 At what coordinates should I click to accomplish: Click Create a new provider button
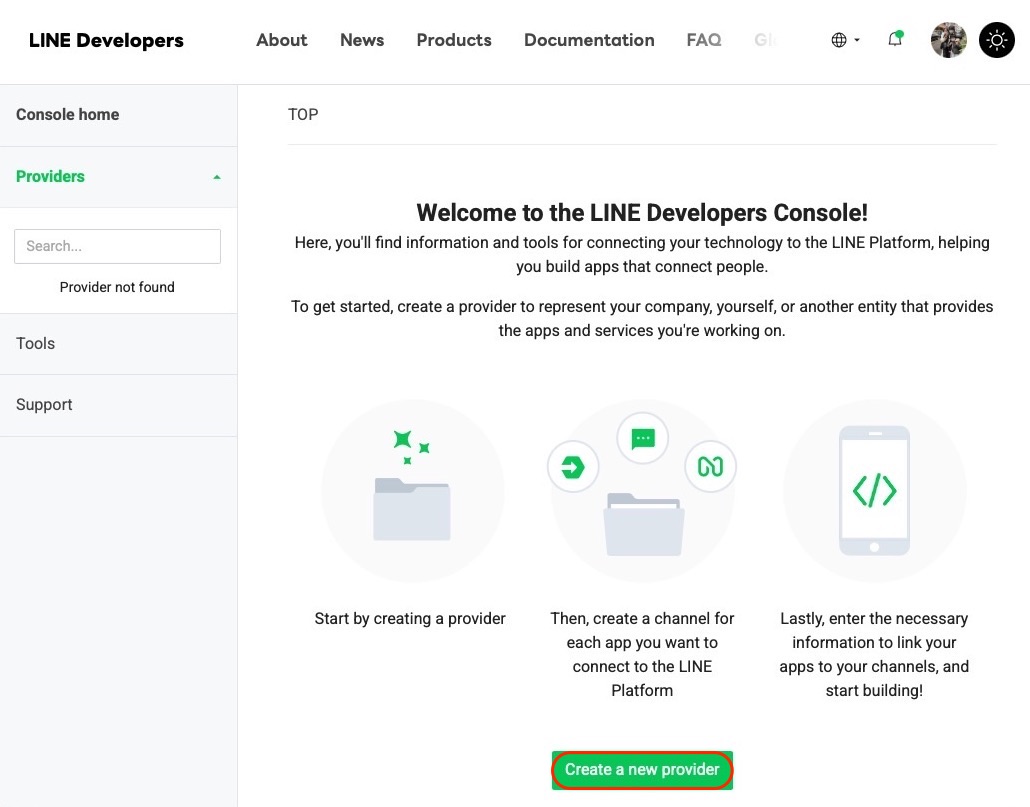(x=642, y=770)
